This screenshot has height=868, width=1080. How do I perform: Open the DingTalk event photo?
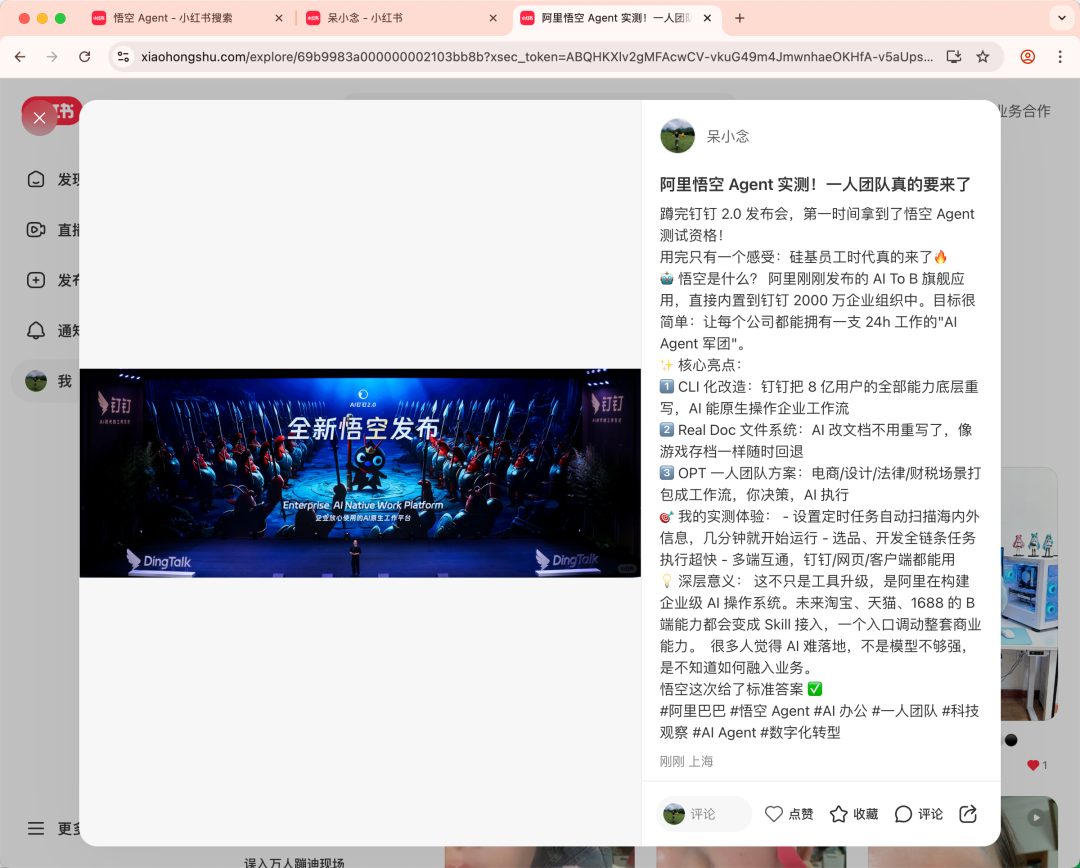[x=360, y=473]
